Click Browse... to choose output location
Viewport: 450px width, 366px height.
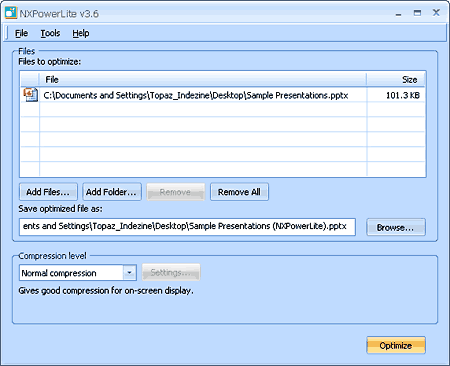point(396,227)
